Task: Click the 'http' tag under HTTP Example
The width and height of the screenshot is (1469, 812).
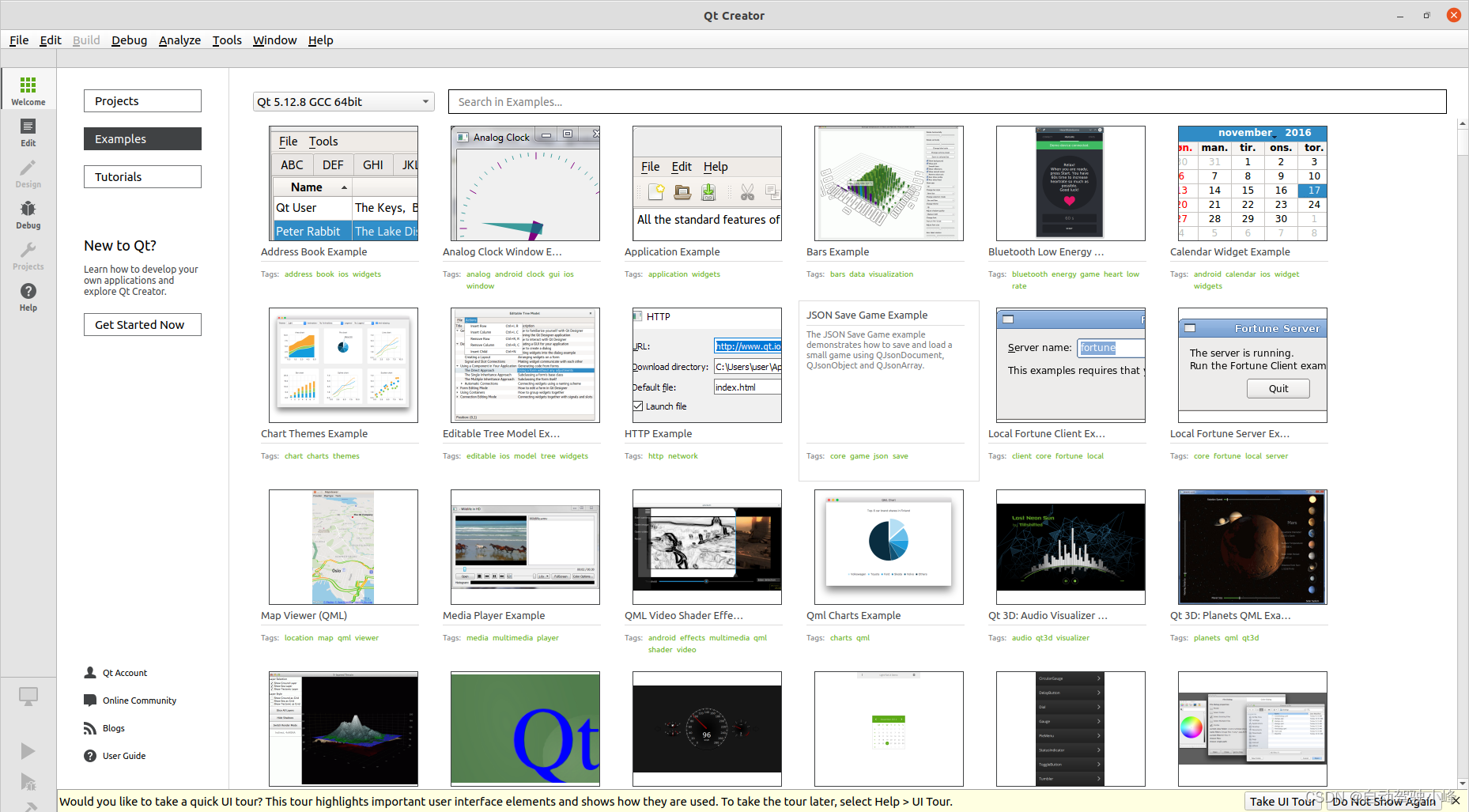Action: click(x=655, y=456)
